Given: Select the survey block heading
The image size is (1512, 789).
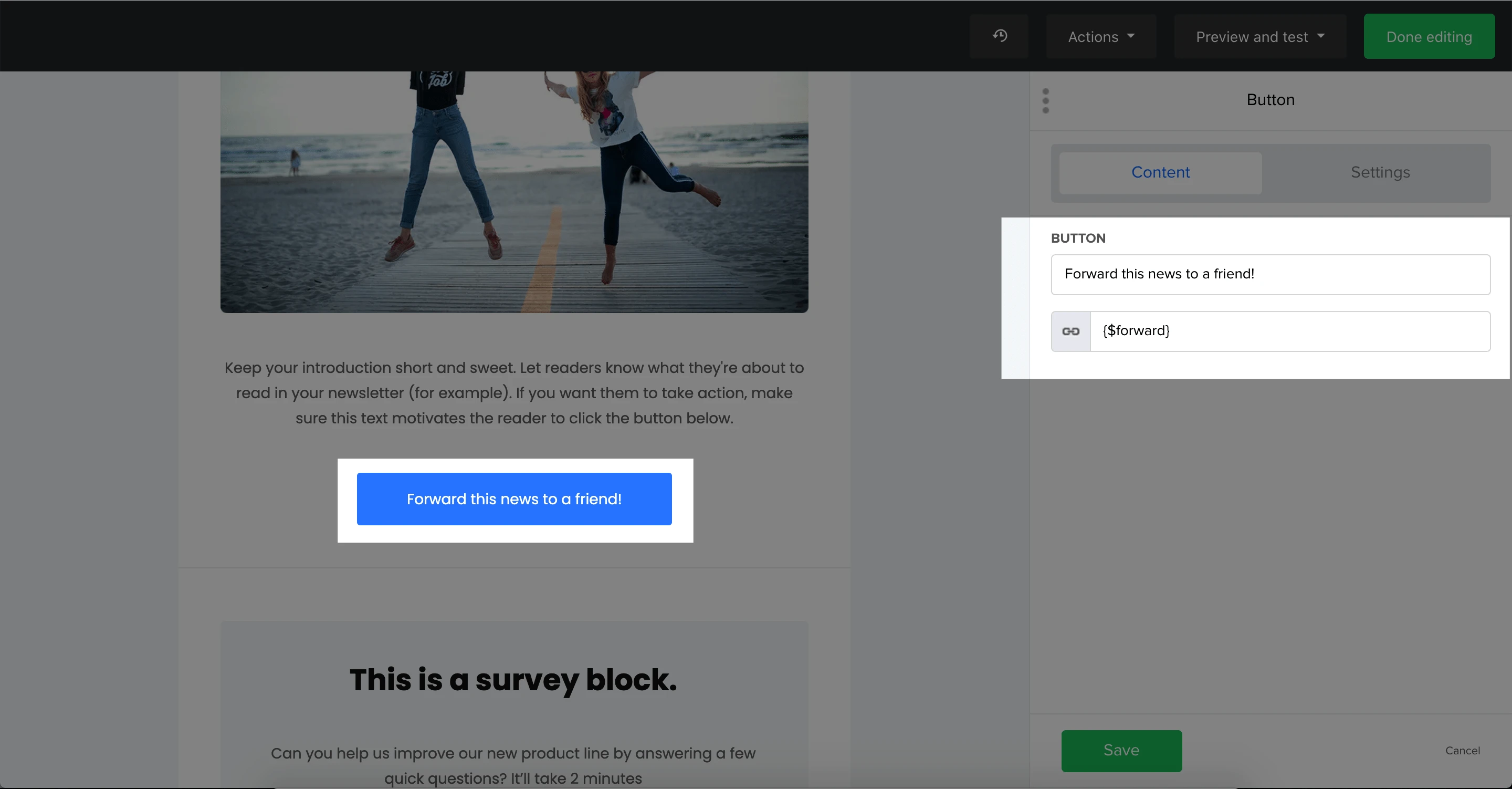Looking at the screenshot, I should (513, 680).
